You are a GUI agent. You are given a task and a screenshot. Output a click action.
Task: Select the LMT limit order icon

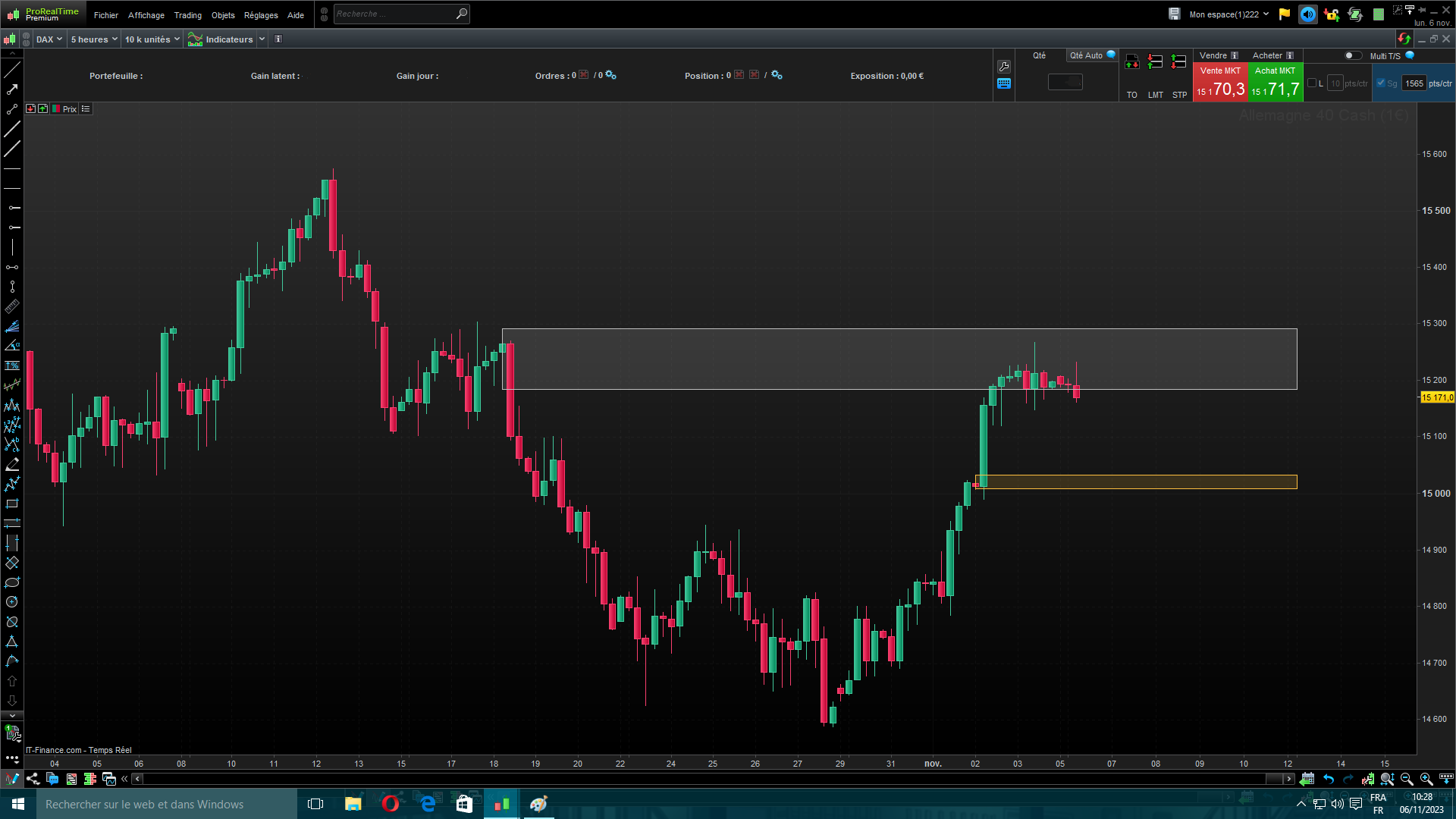coord(1155,63)
